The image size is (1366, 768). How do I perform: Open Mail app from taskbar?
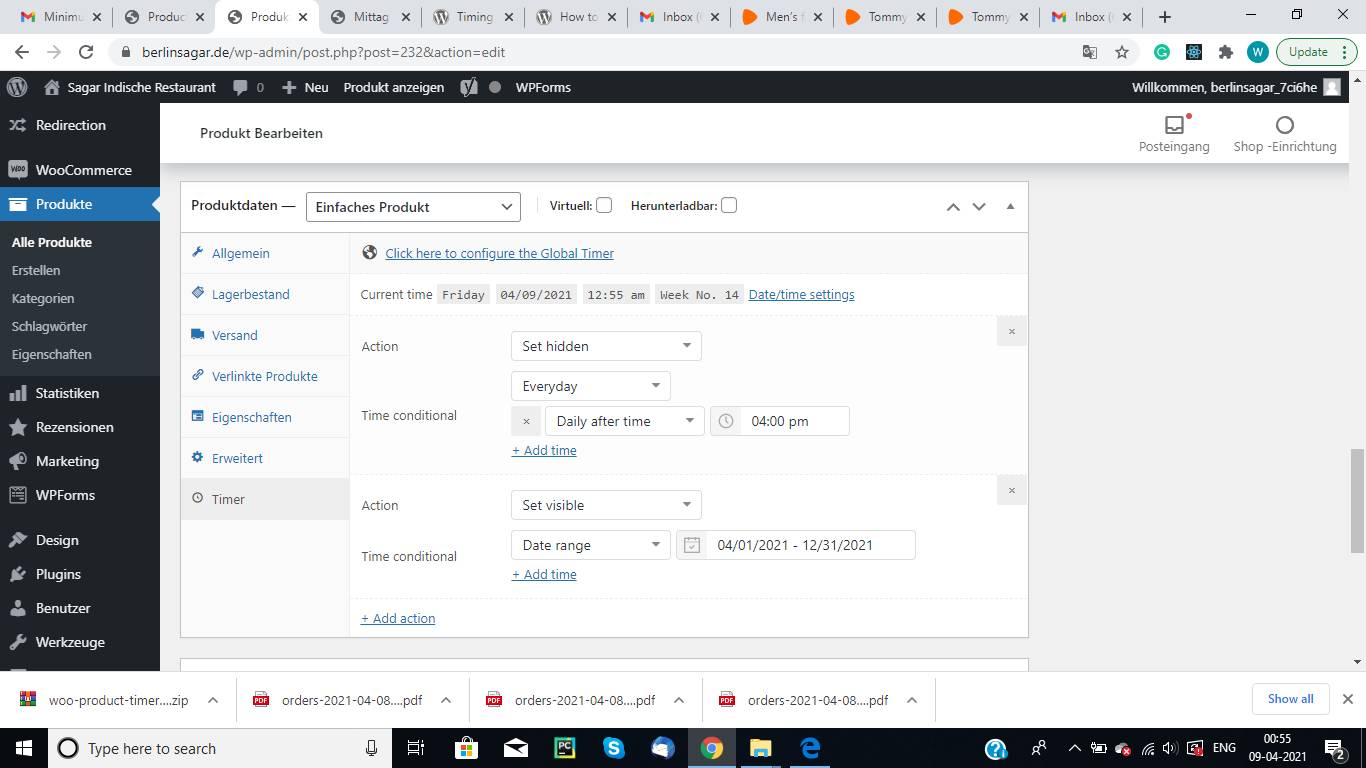click(516, 748)
